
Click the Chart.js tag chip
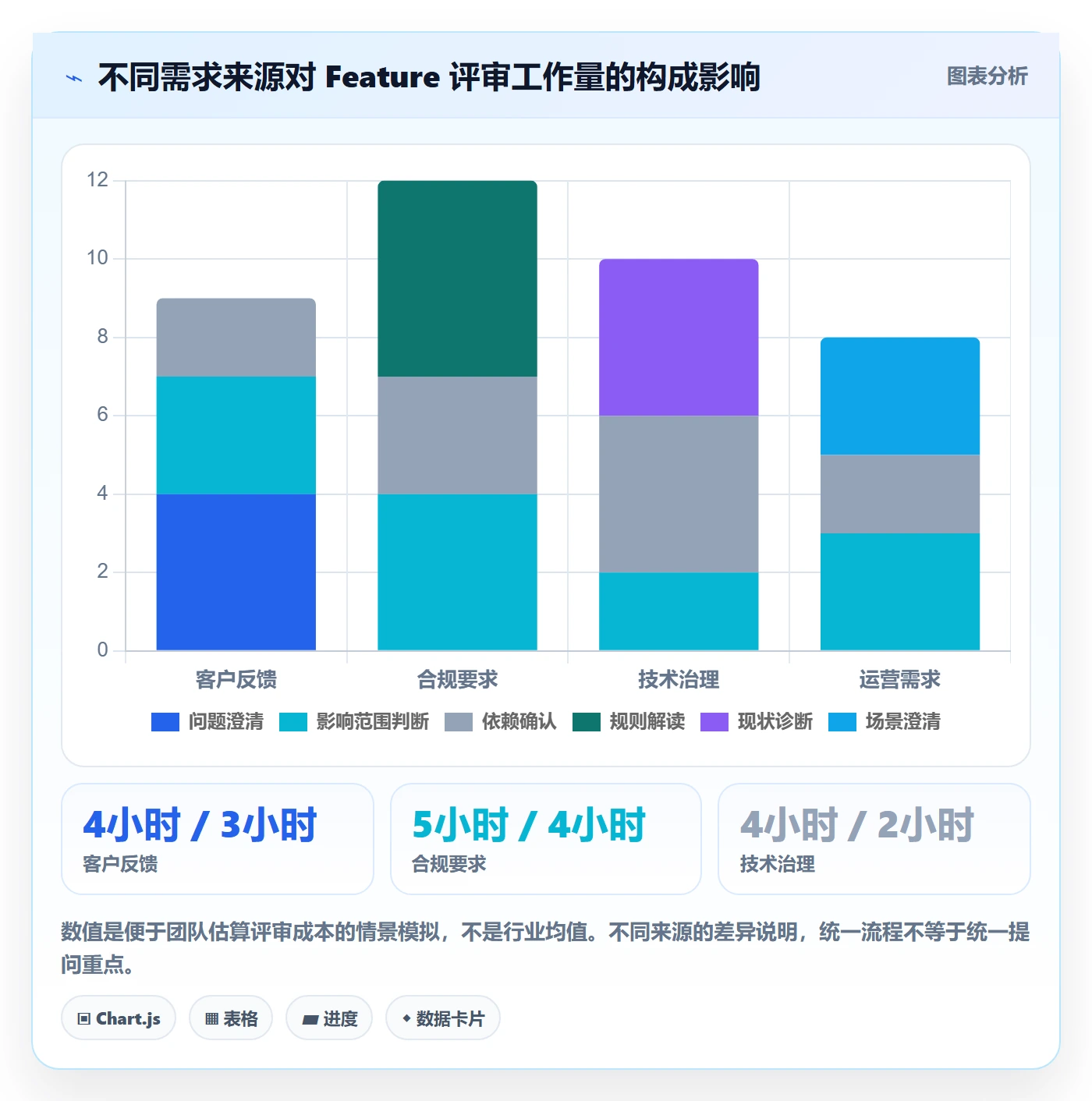pos(119,1018)
